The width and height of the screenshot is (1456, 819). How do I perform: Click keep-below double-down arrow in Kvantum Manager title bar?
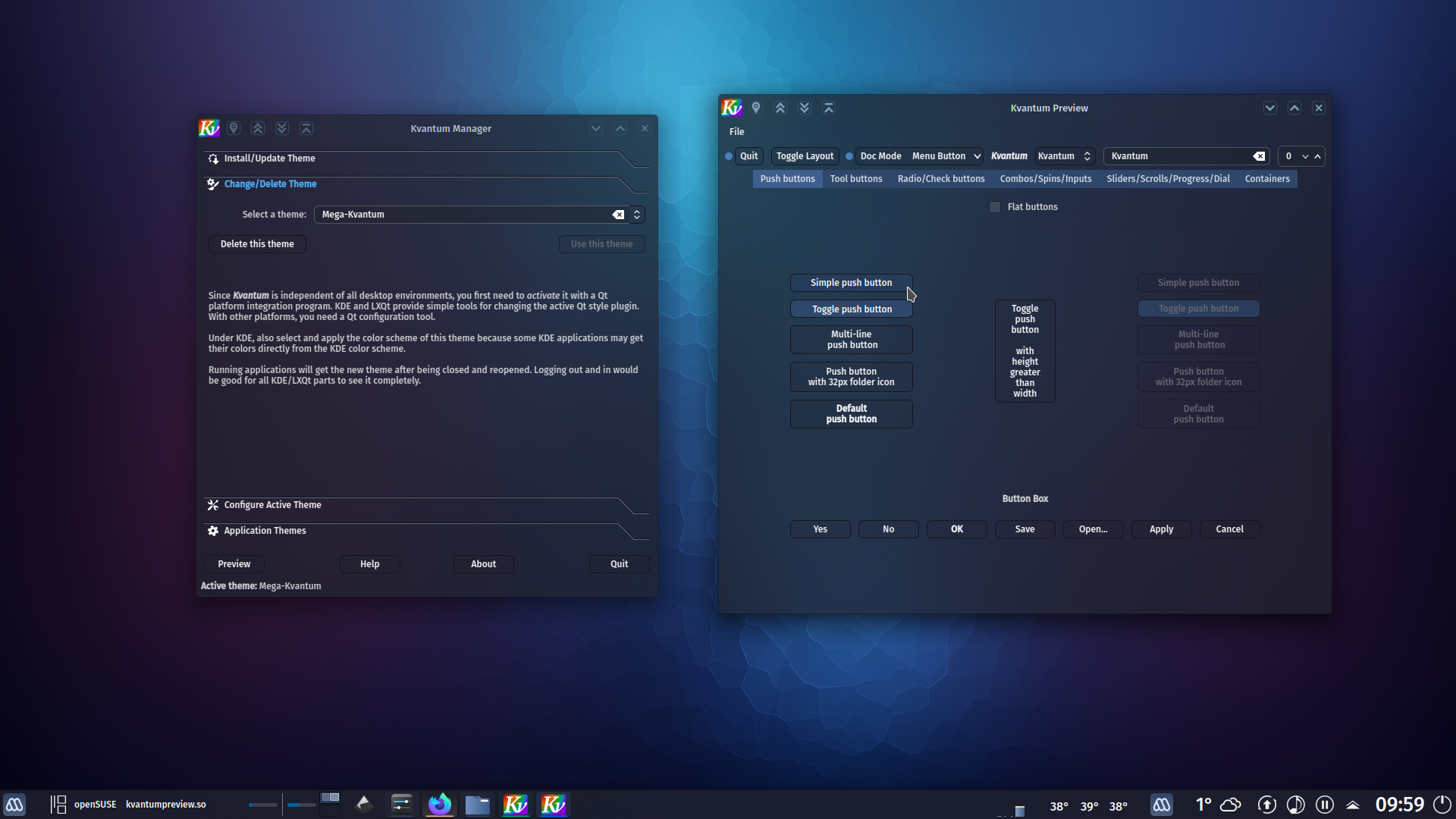[282, 128]
